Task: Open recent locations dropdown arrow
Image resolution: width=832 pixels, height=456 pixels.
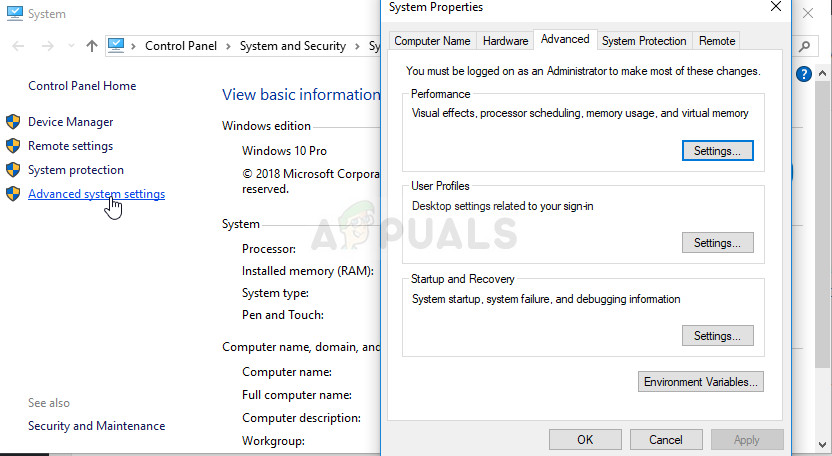Action: click(71, 46)
